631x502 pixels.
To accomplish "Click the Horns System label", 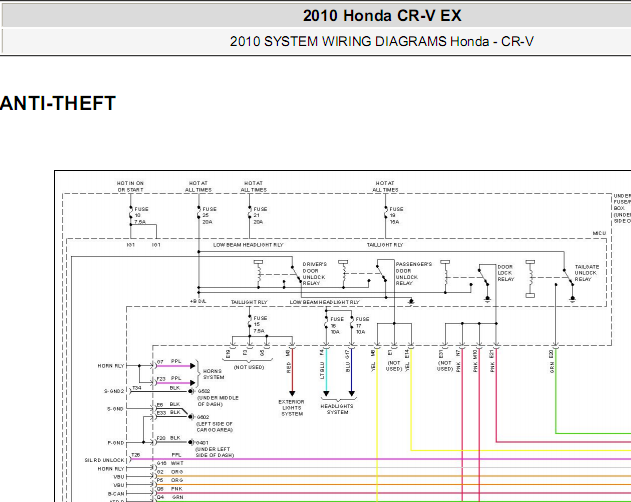I will pyautogui.click(x=213, y=374).
